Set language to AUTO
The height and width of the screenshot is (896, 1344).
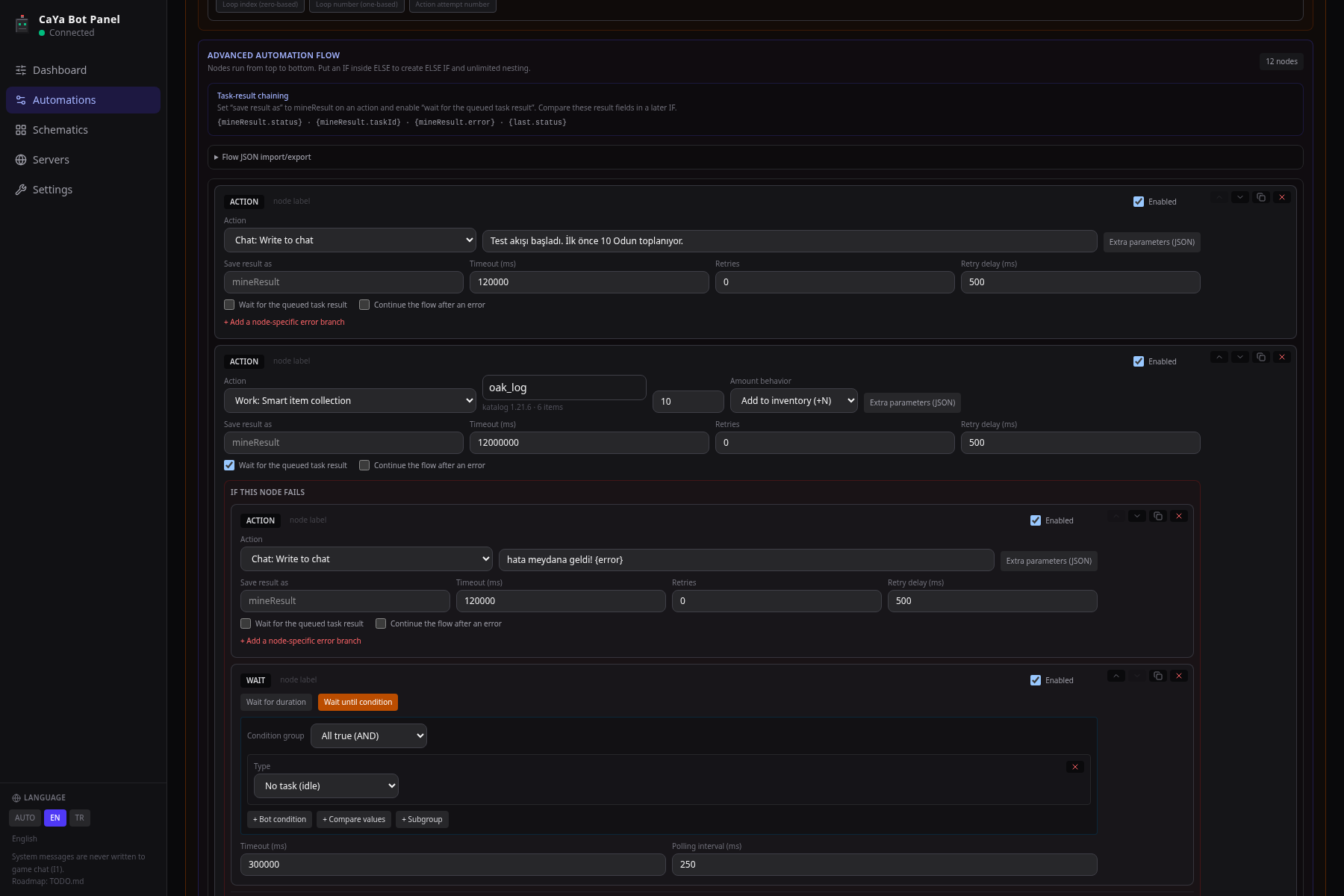click(25, 818)
